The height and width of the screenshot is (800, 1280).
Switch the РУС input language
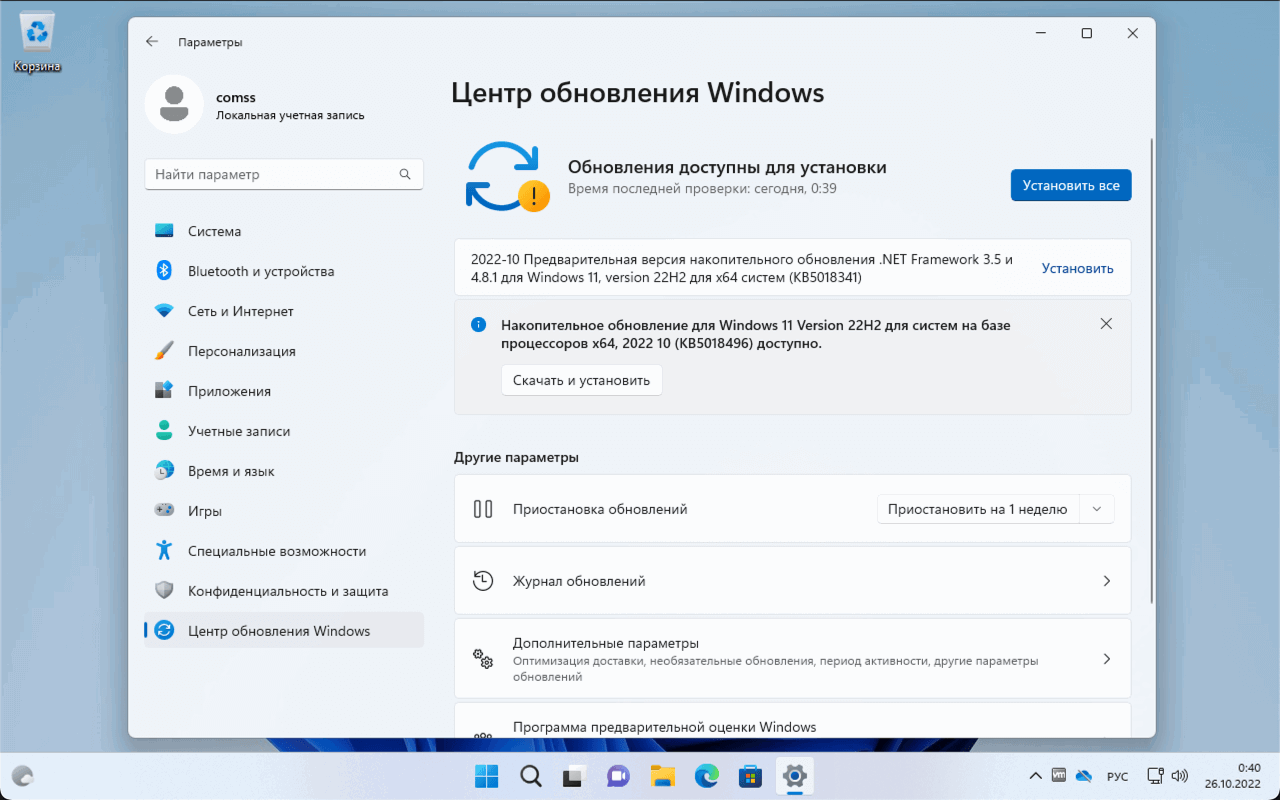point(1117,777)
